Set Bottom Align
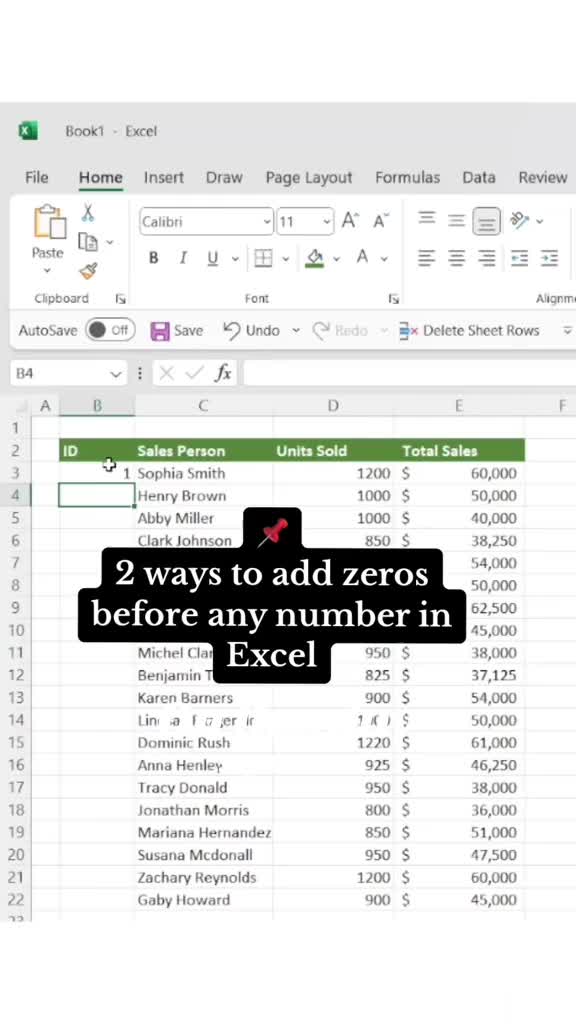The height and width of the screenshot is (1024, 576). point(487,221)
